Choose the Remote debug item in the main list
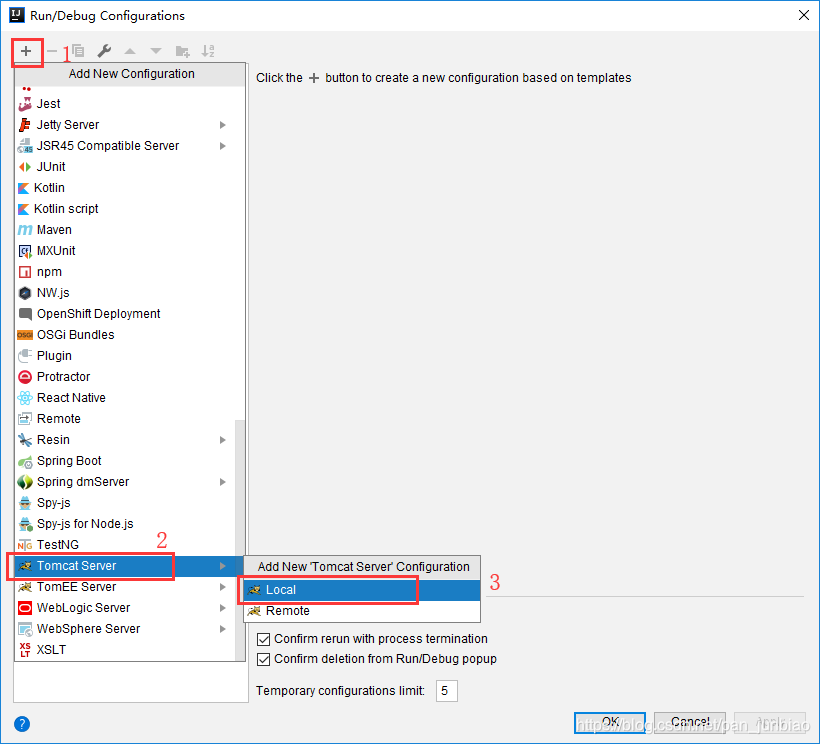The width and height of the screenshot is (820, 744). 124,419
